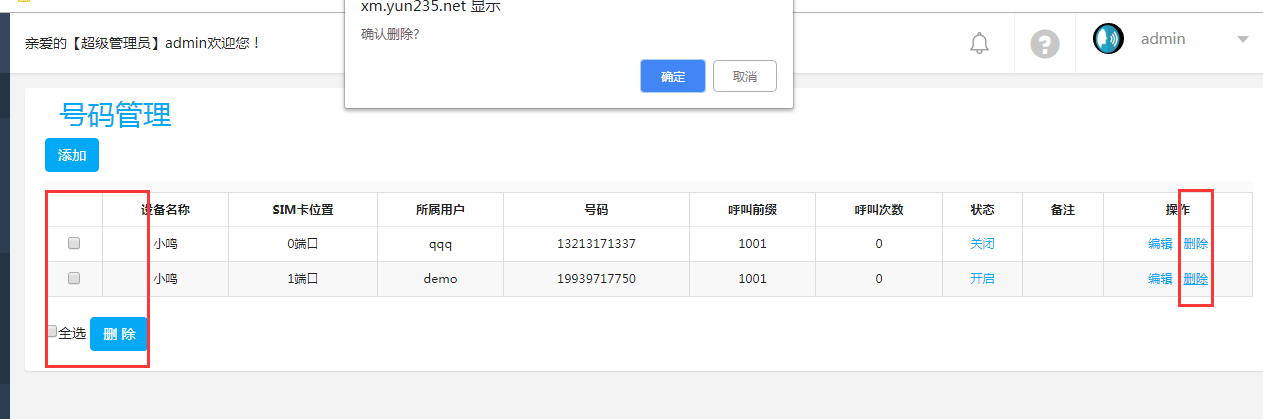The height and width of the screenshot is (419, 1263).
Task: Check the checkbox for the qqq row
Action: [x=74, y=243]
